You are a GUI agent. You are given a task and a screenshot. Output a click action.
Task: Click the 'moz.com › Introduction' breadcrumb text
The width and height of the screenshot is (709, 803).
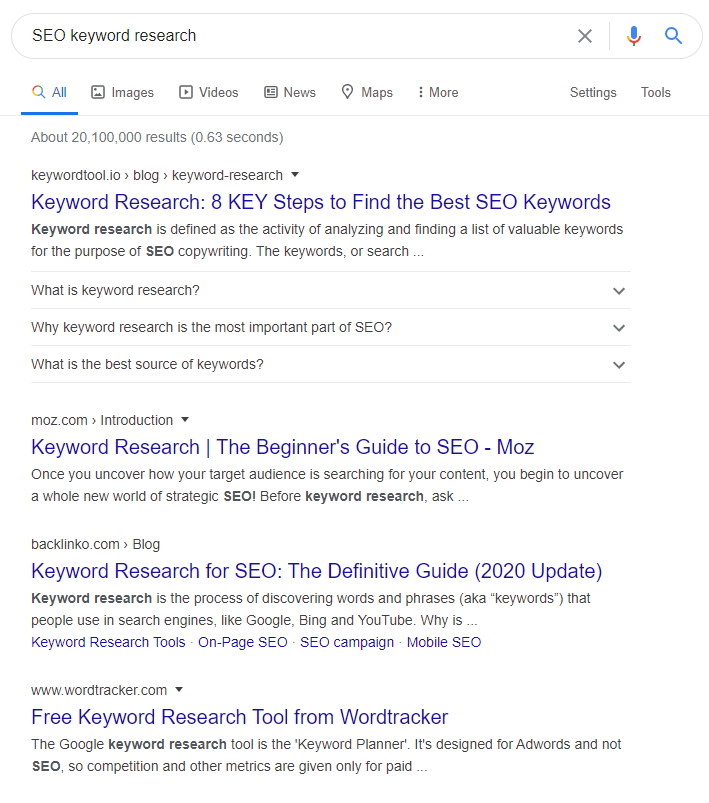tap(102, 420)
